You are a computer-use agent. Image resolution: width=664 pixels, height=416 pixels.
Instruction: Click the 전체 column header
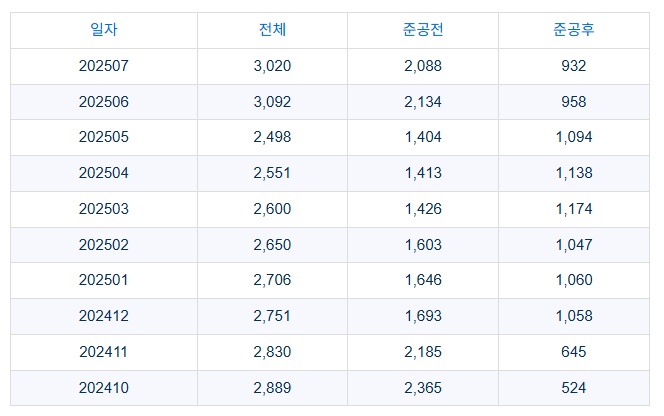coord(272,30)
